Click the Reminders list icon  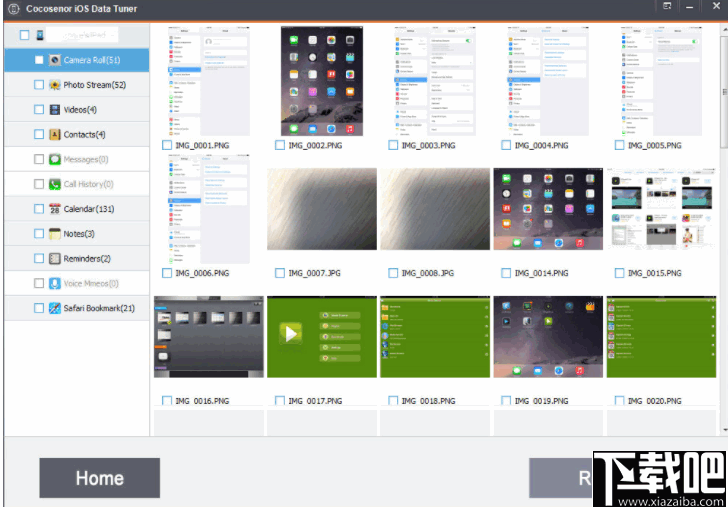tap(55, 259)
